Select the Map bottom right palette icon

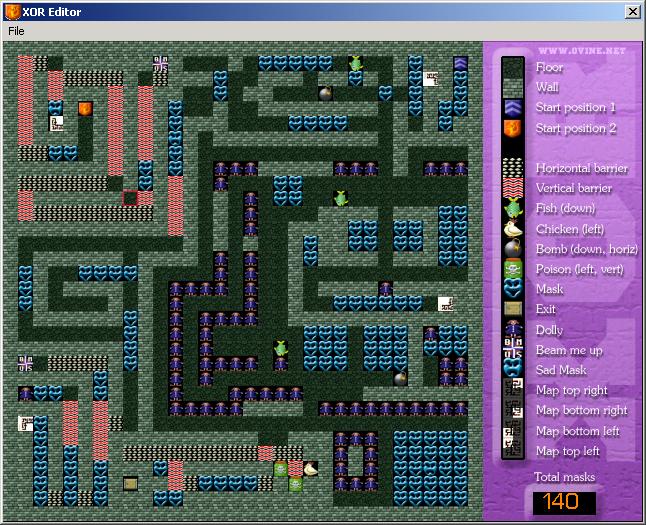(513, 410)
